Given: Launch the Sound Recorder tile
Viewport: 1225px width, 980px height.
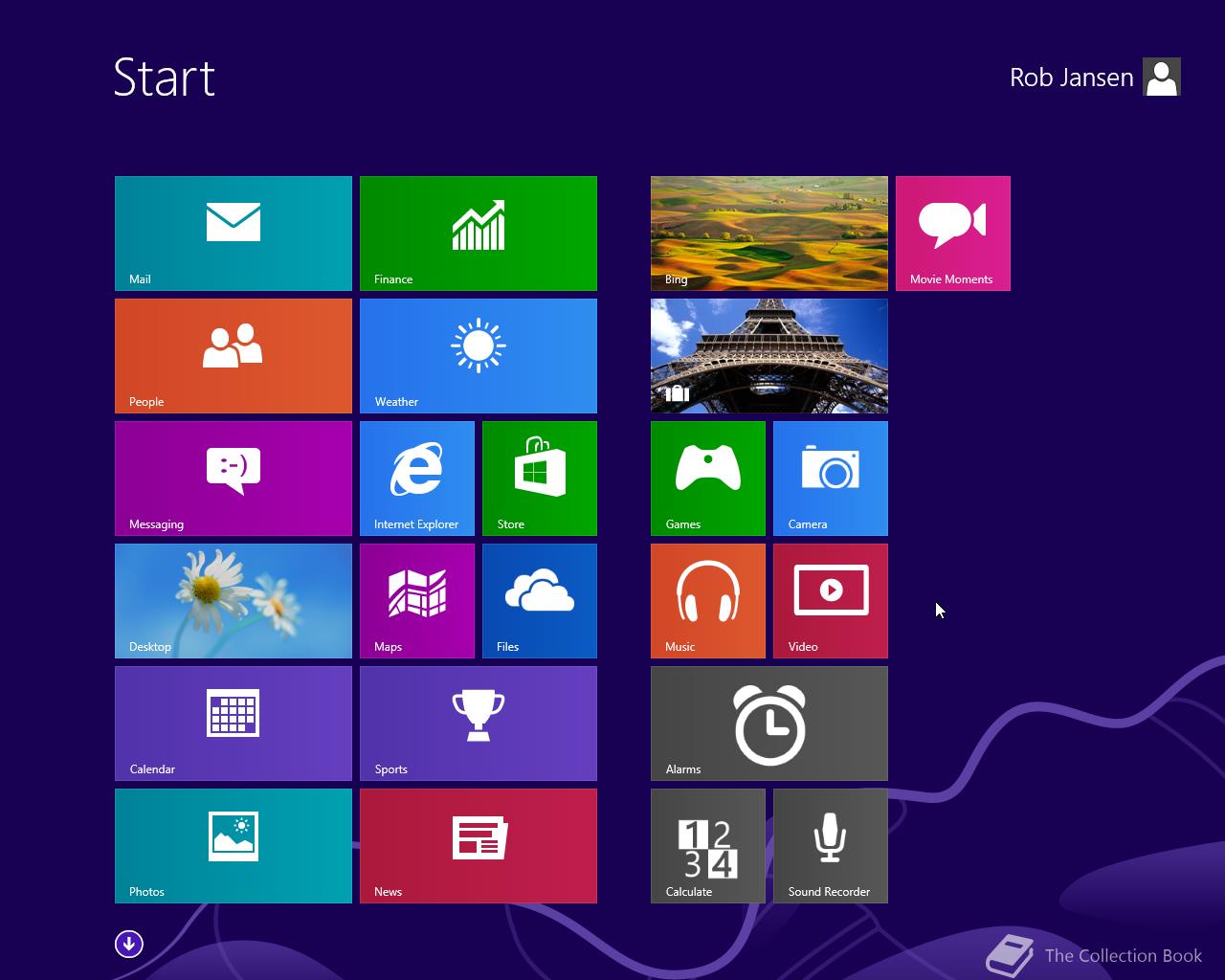Looking at the screenshot, I should pyautogui.click(x=831, y=846).
